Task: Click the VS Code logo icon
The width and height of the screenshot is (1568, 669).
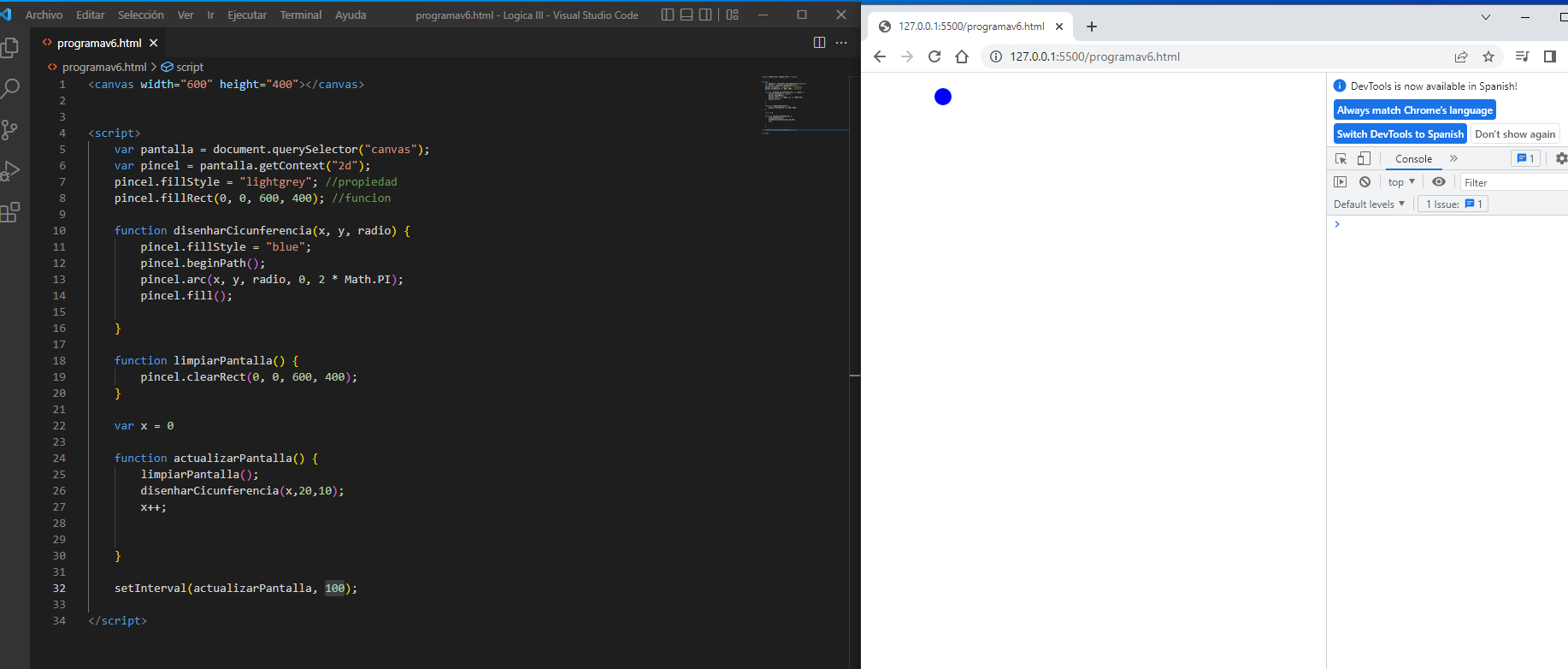Action: point(7,15)
